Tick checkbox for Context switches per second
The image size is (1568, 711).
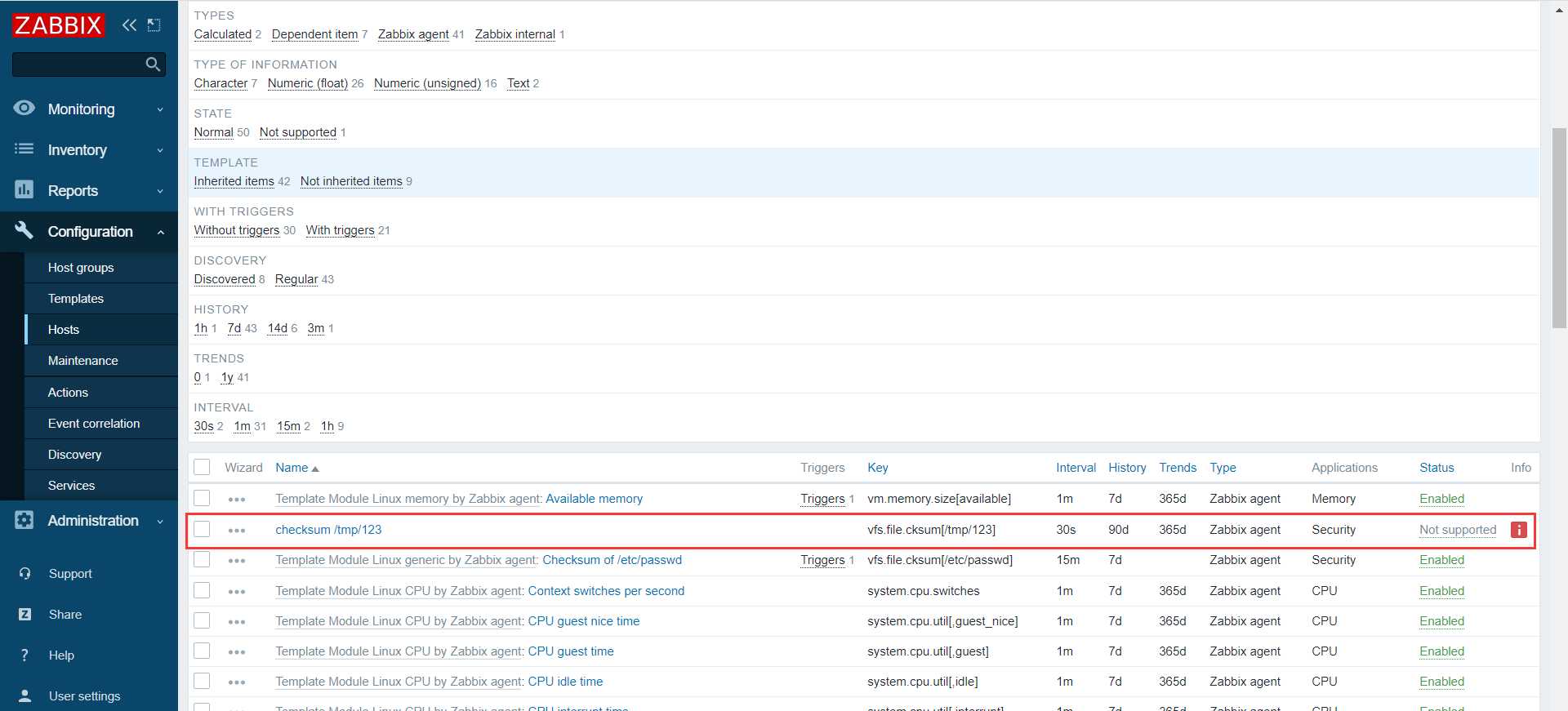pyautogui.click(x=202, y=590)
